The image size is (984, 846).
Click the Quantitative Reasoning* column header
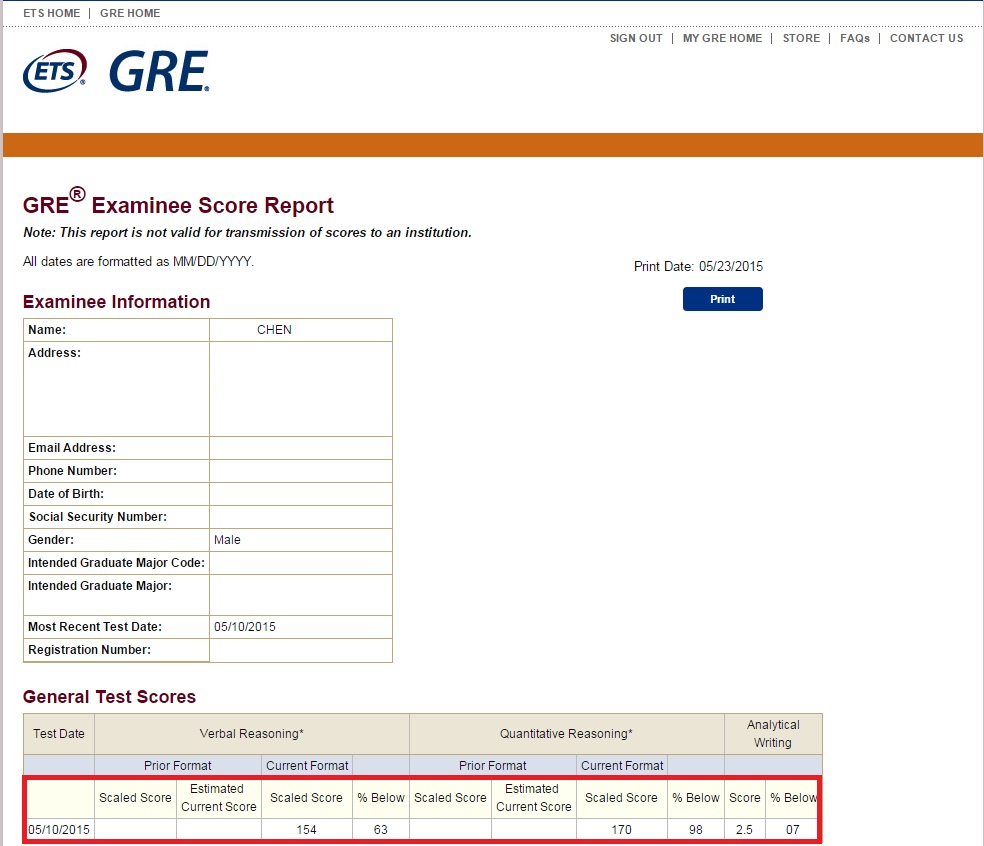pos(566,734)
